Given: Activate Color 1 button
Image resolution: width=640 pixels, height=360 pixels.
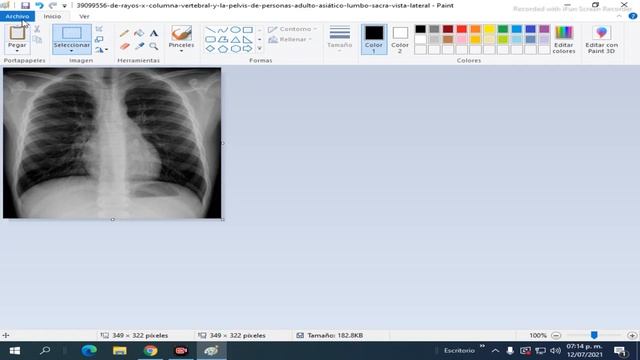Looking at the screenshot, I should (x=374, y=39).
